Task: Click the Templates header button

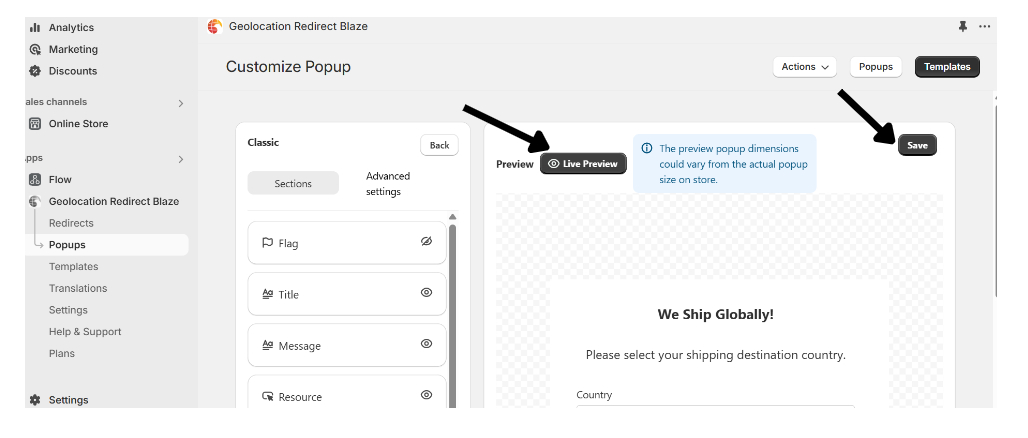Action: (x=947, y=67)
